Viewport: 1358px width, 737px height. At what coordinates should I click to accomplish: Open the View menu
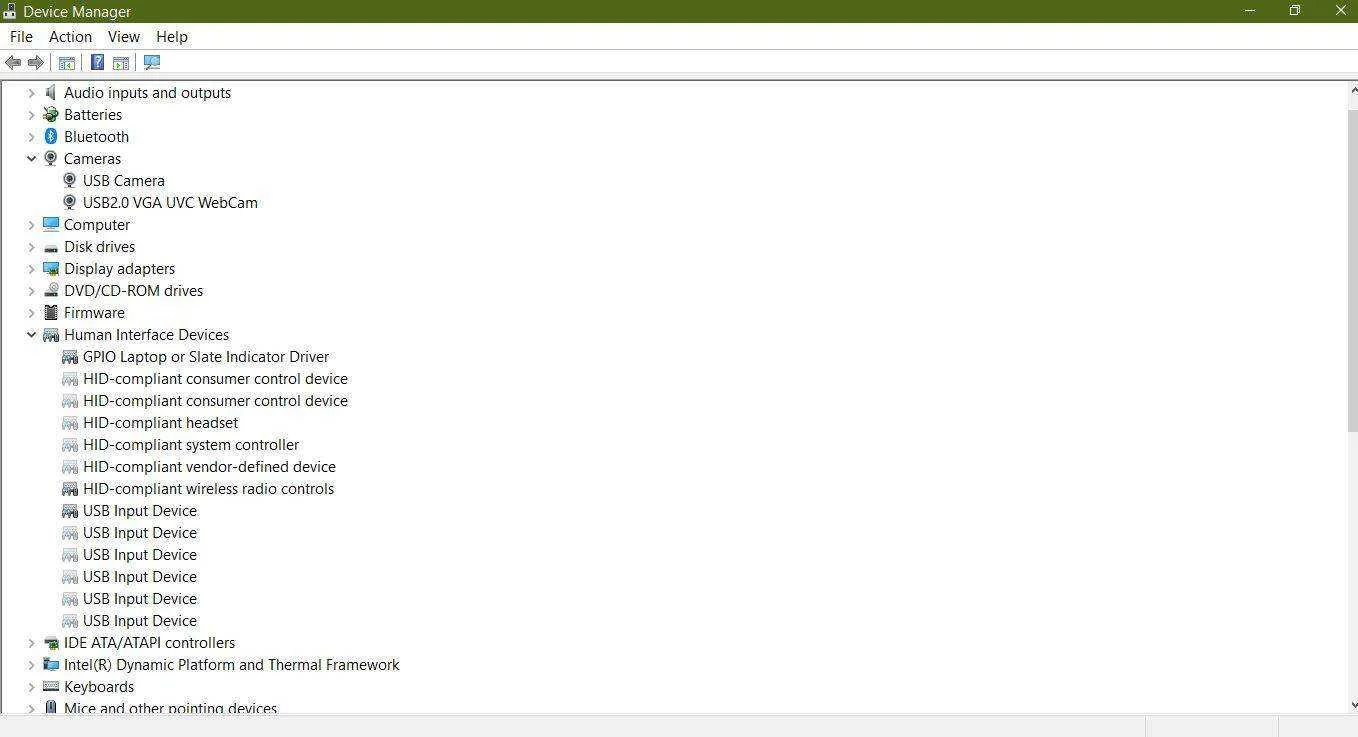tap(124, 36)
